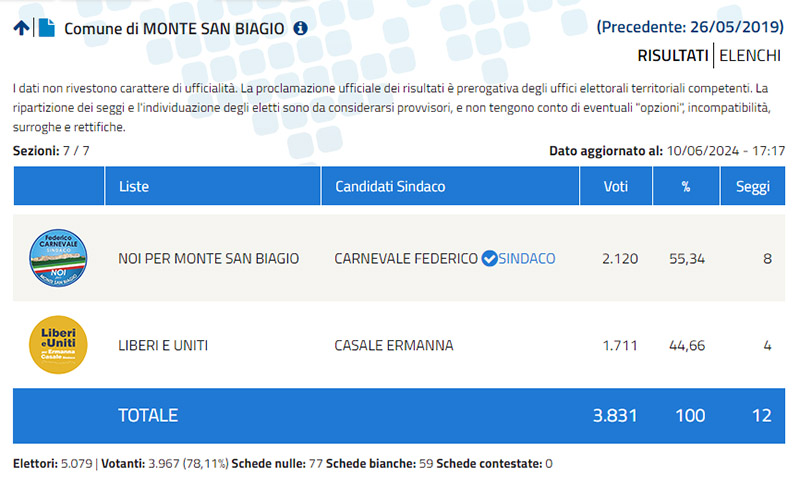
Task: Open candidate CASALE ERMANNA
Action: [394, 346]
